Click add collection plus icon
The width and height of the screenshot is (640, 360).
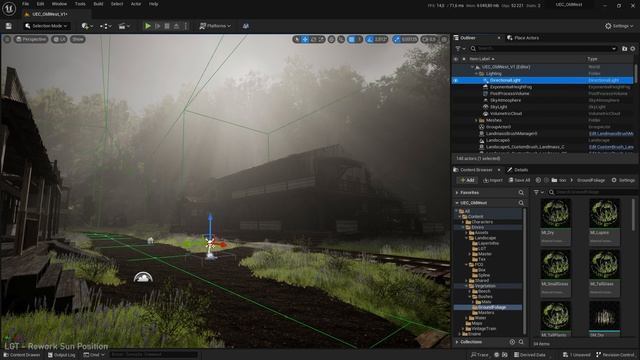512,342
